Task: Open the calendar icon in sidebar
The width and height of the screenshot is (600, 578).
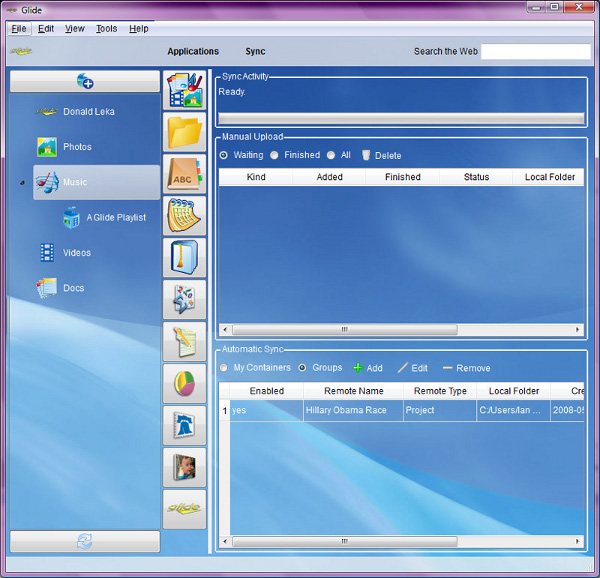Action: 184,216
